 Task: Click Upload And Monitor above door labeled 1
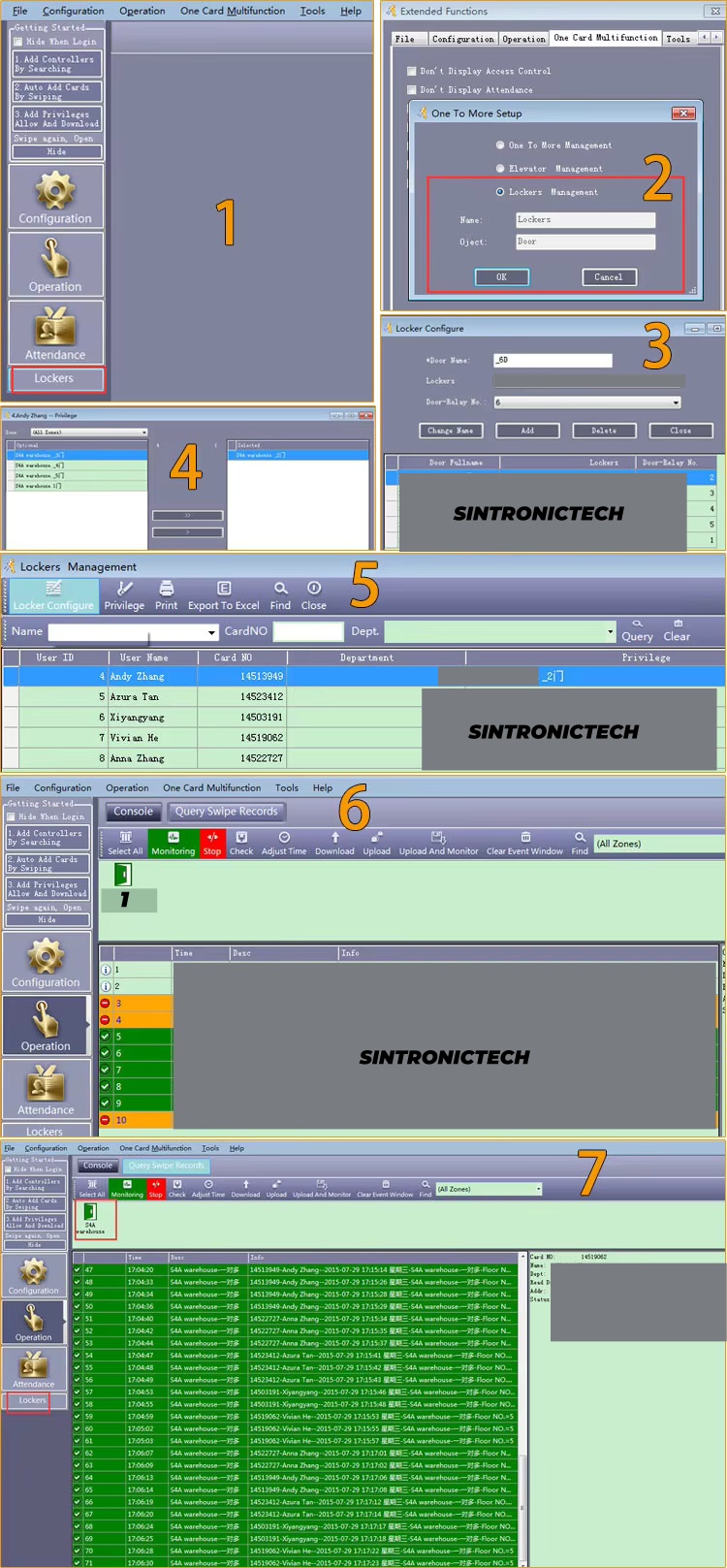[x=438, y=843]
